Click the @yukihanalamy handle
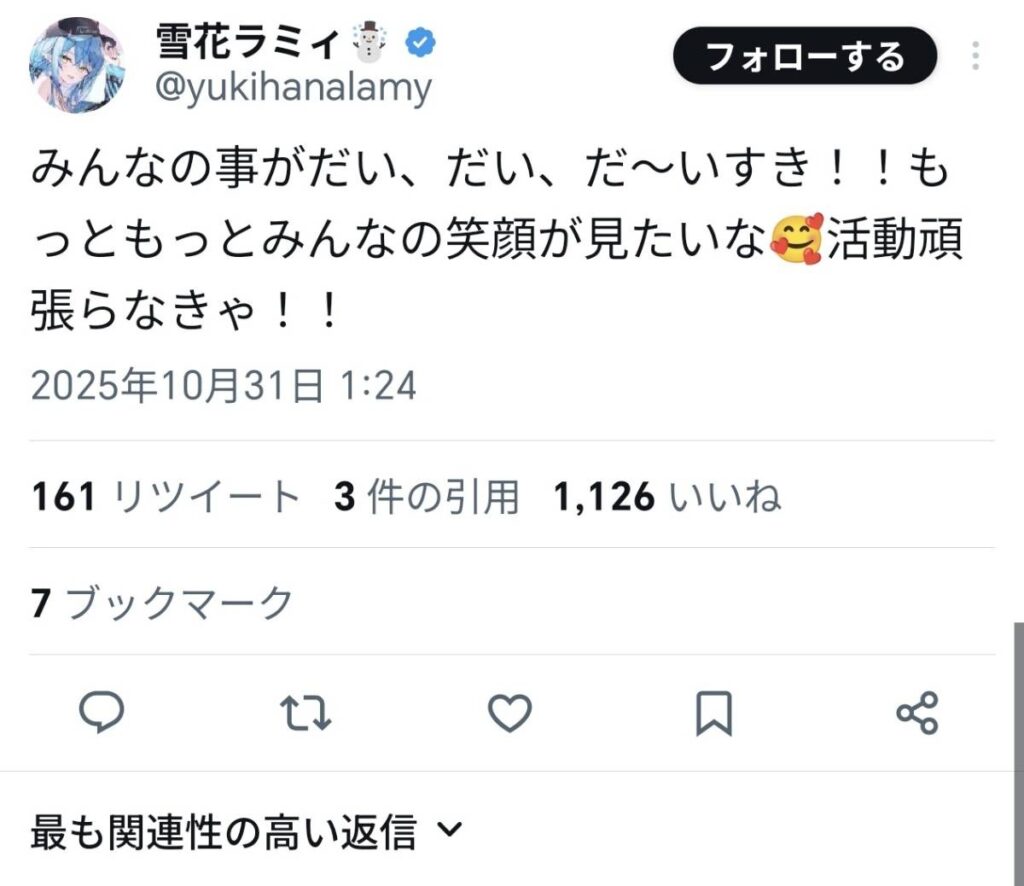 tap(294, 88)
